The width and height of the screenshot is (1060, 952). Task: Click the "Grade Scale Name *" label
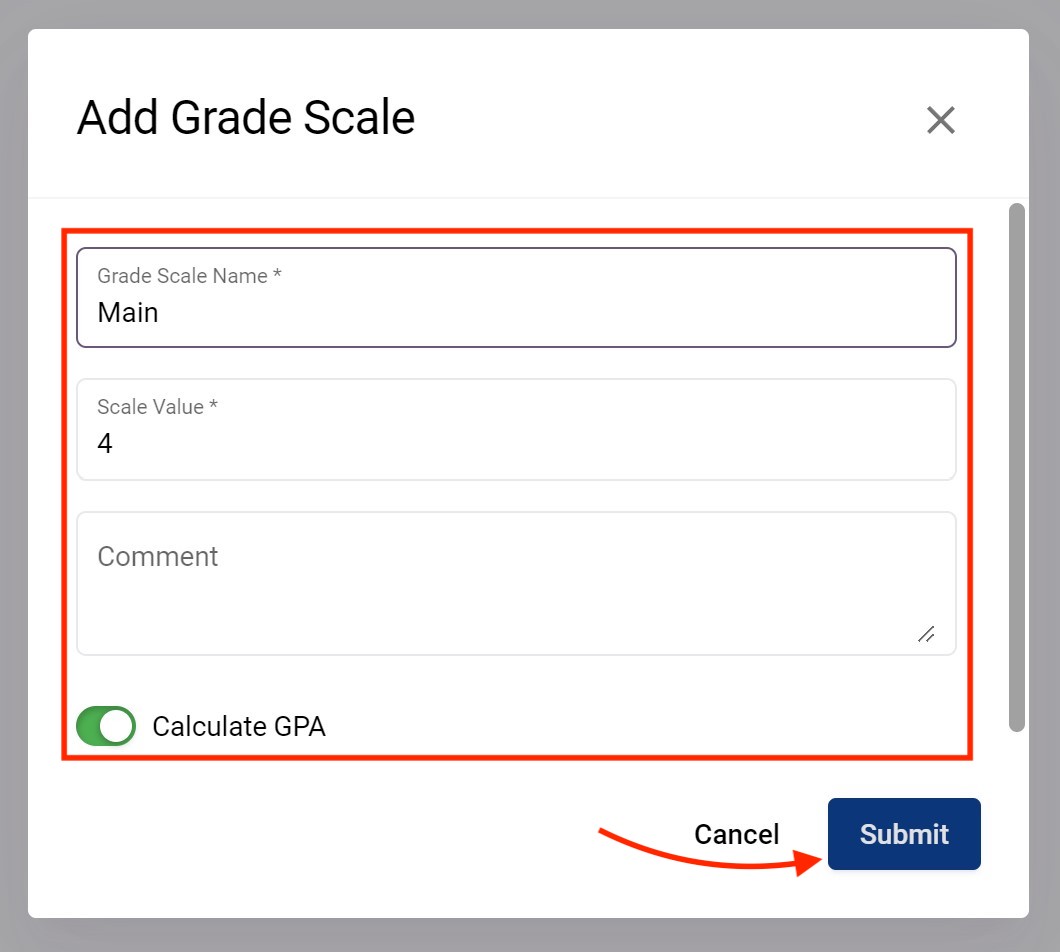tap(189, 276)
